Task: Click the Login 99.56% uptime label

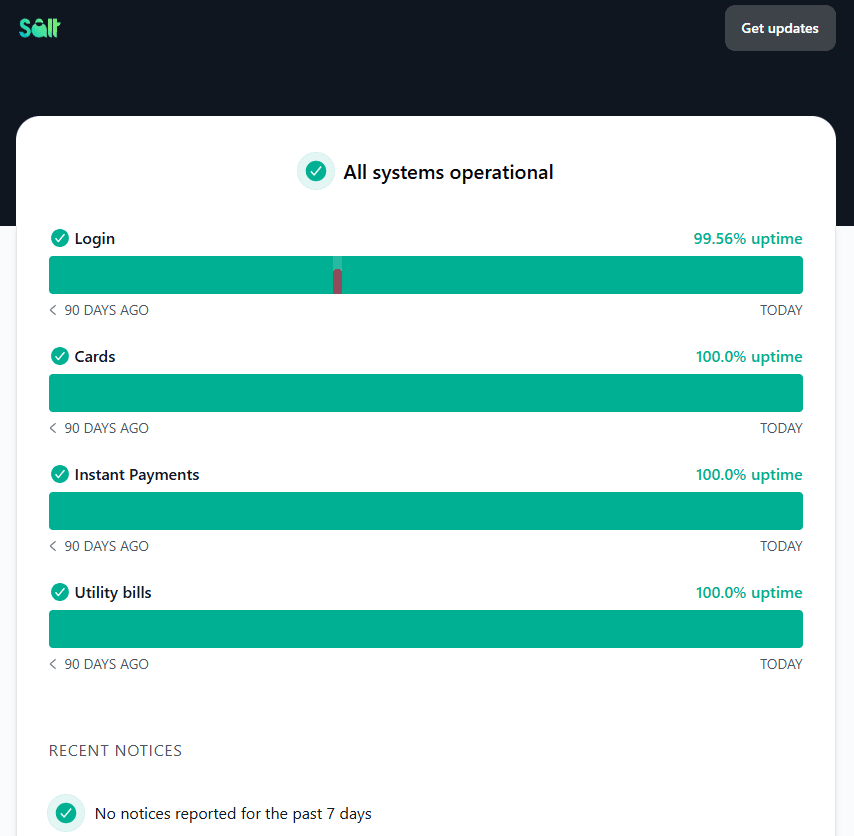Action: click(747, 239)
